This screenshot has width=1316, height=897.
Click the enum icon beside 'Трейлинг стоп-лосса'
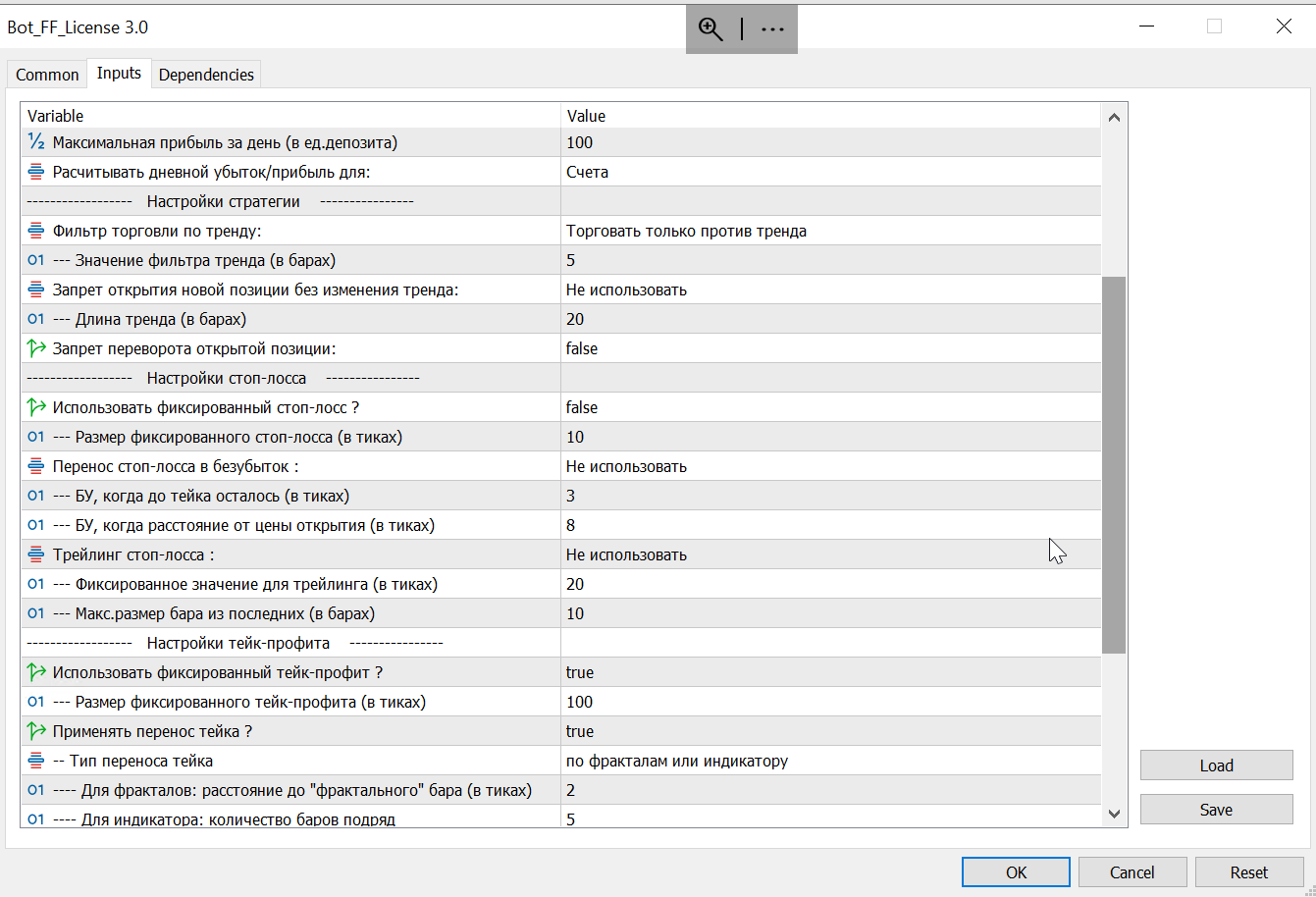click(36, 554)
